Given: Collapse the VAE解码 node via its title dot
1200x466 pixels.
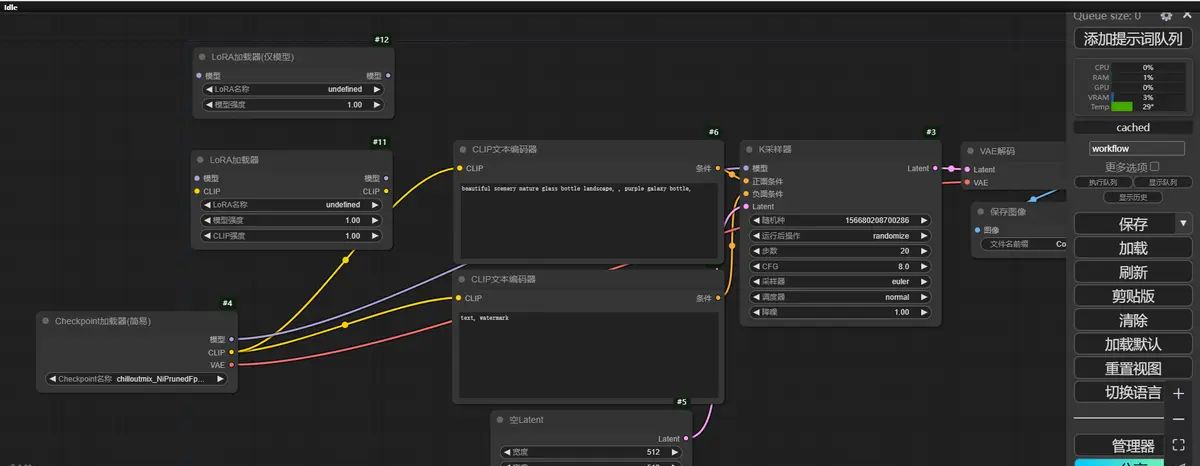Looking at the screenshot, I should point(971,151).
